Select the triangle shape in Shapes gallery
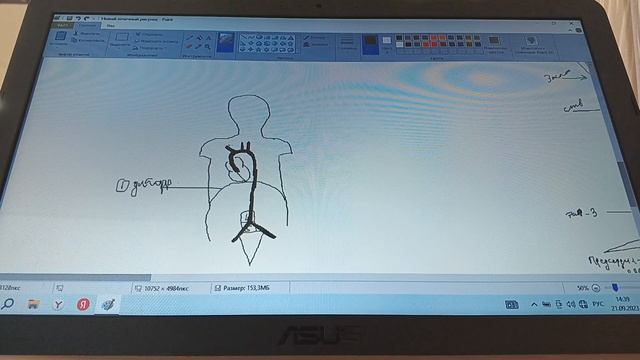 point(291,38)
